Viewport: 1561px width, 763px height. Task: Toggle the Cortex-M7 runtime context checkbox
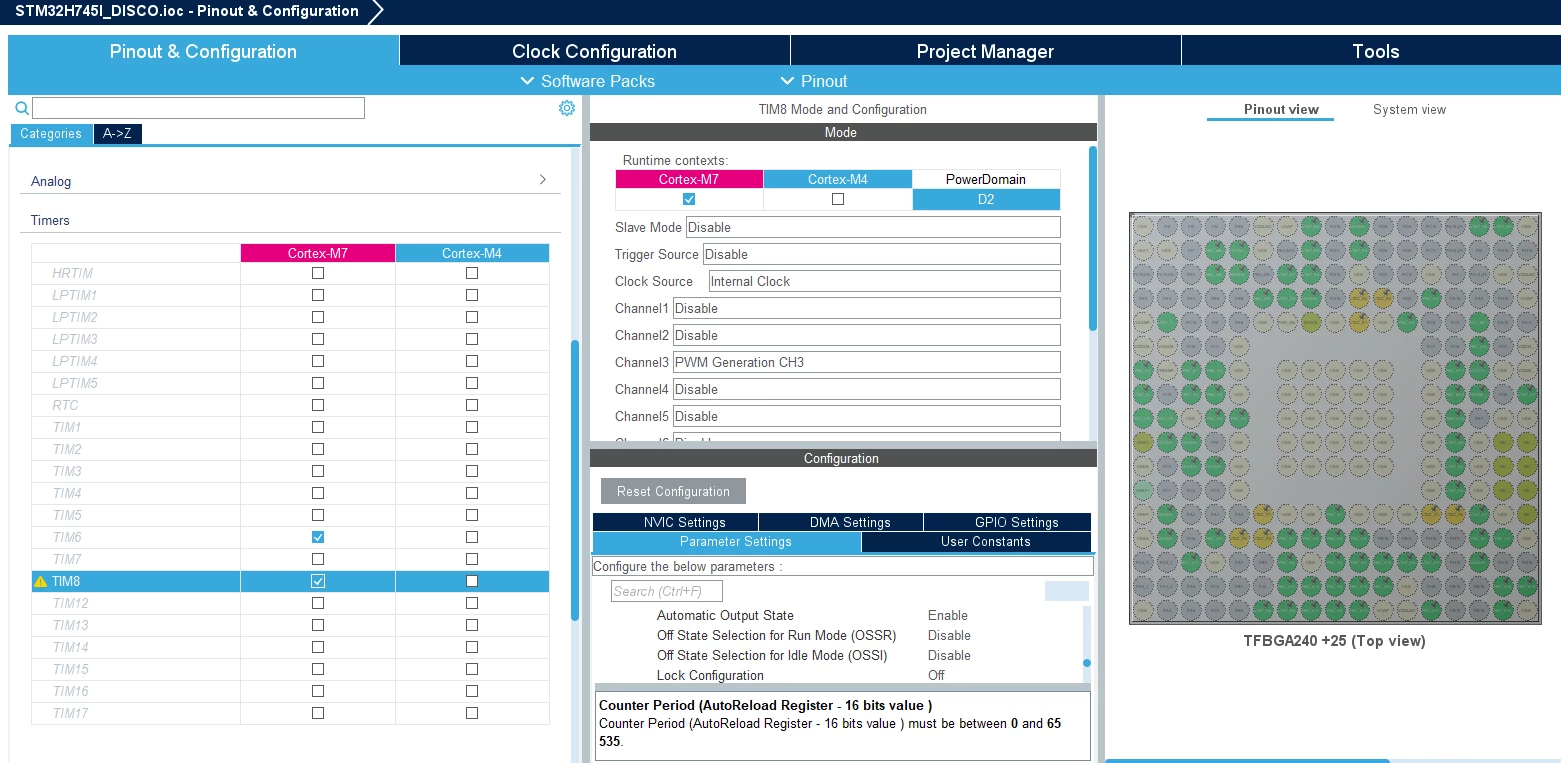tap(689, 199)
